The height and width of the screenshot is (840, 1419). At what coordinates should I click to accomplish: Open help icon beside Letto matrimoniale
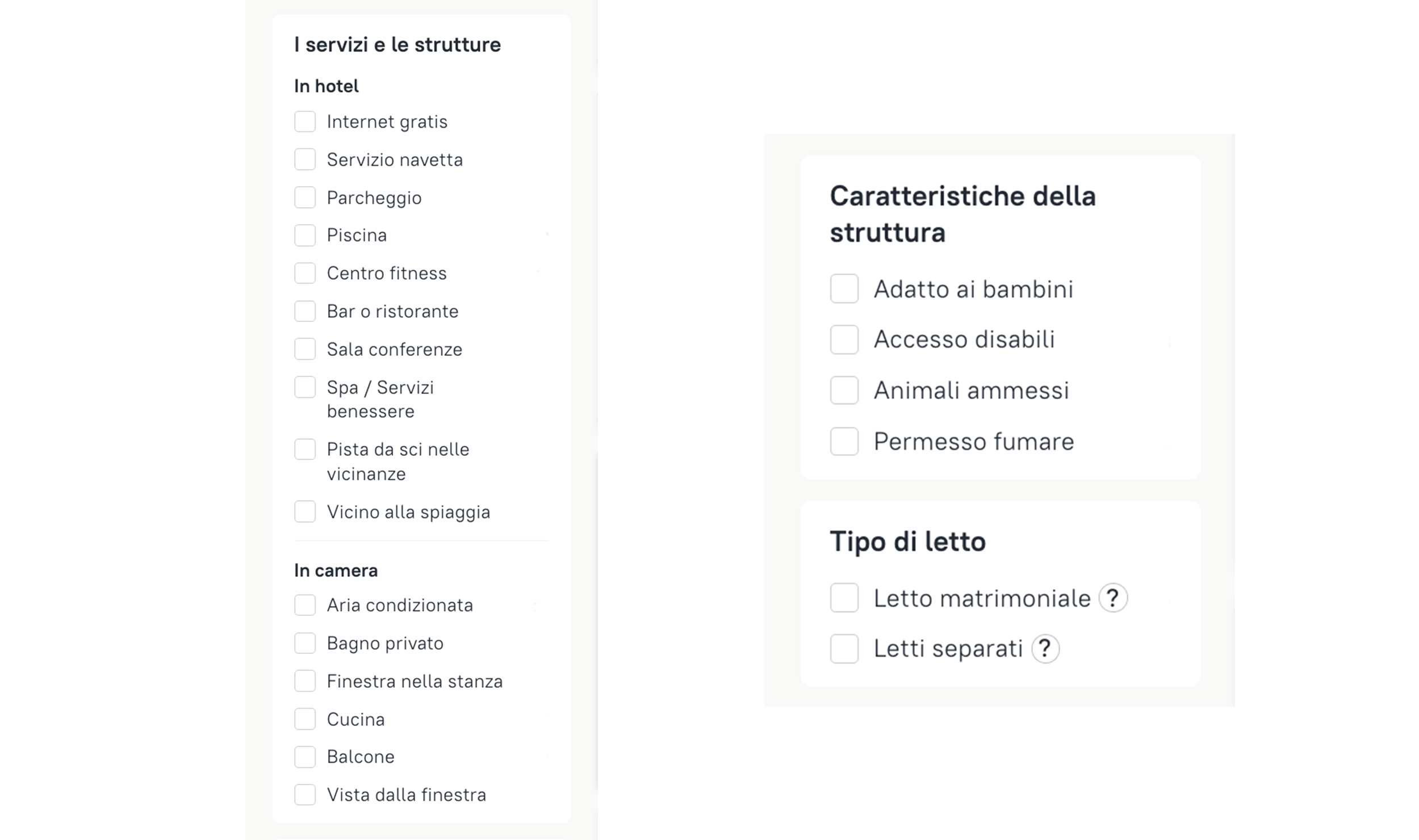click(x=1112, y=598)
